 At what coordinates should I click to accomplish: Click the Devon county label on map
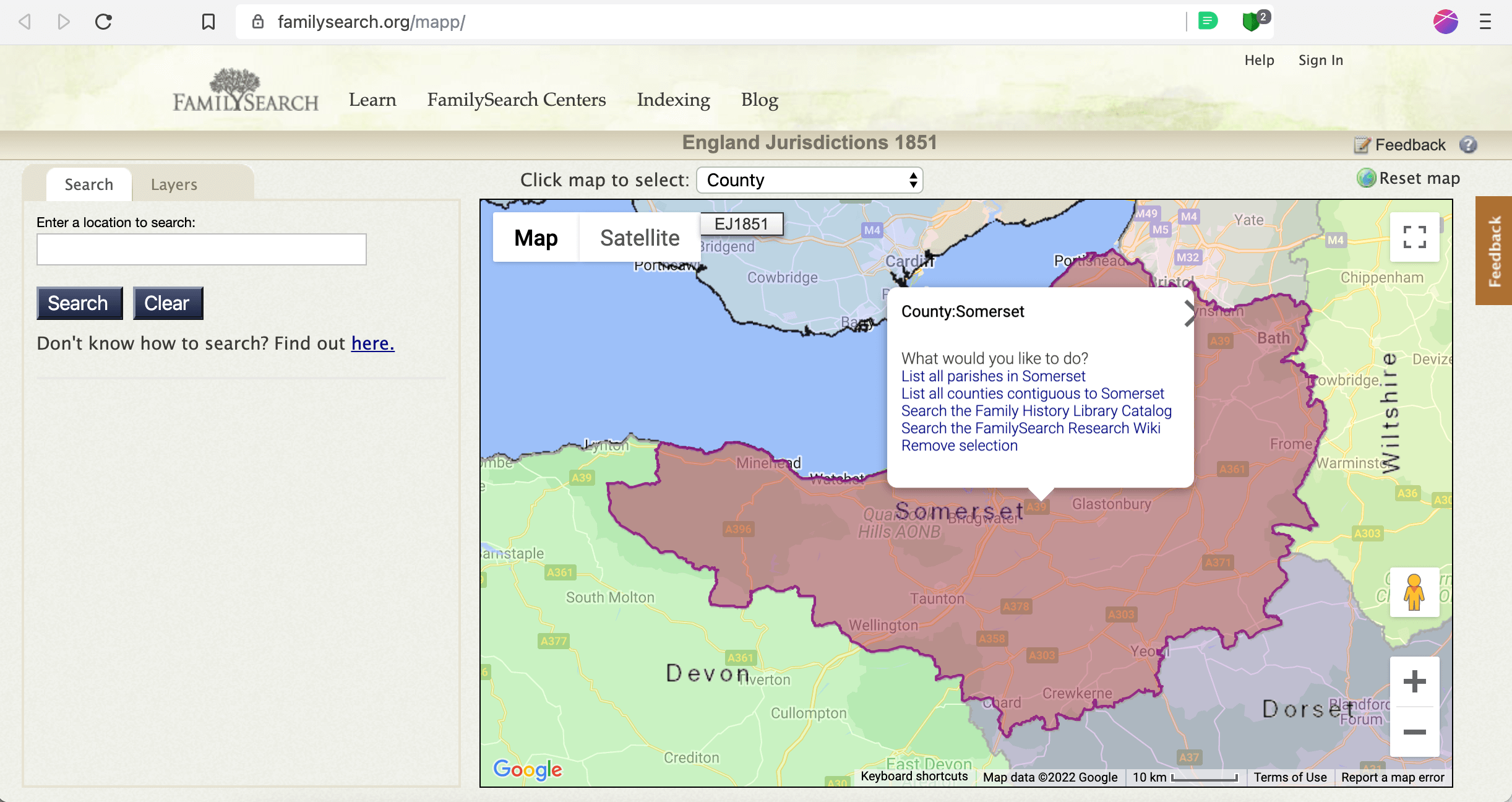pyautogui.click(x=708, y=673)
